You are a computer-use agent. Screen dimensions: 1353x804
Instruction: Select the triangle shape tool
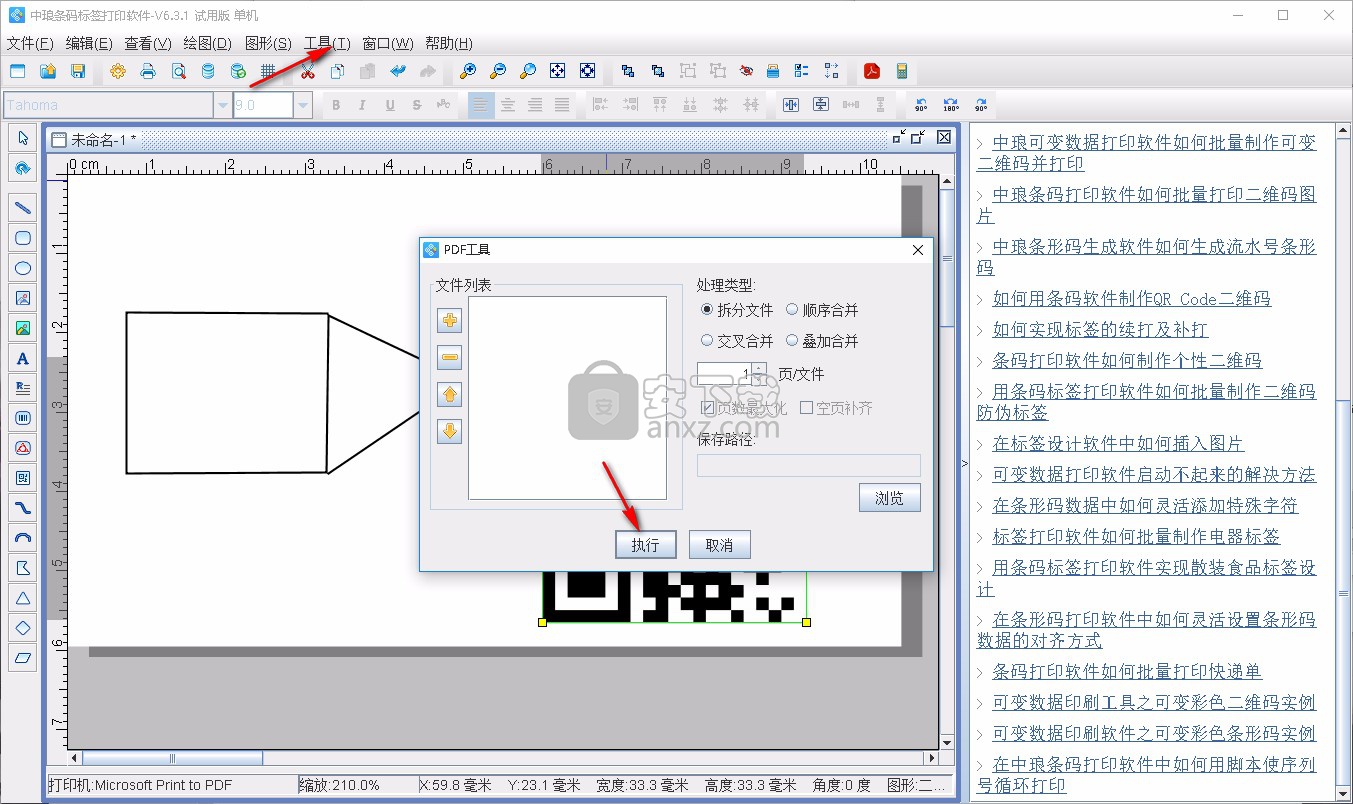pyautogui.click(x=23, y=598)
